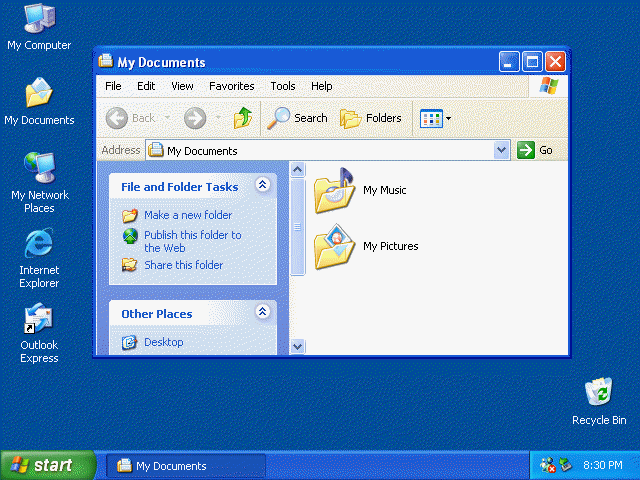Click the address bar folder icon
Viewport: 640px width, 480px height.
click(x=156, y=150)
